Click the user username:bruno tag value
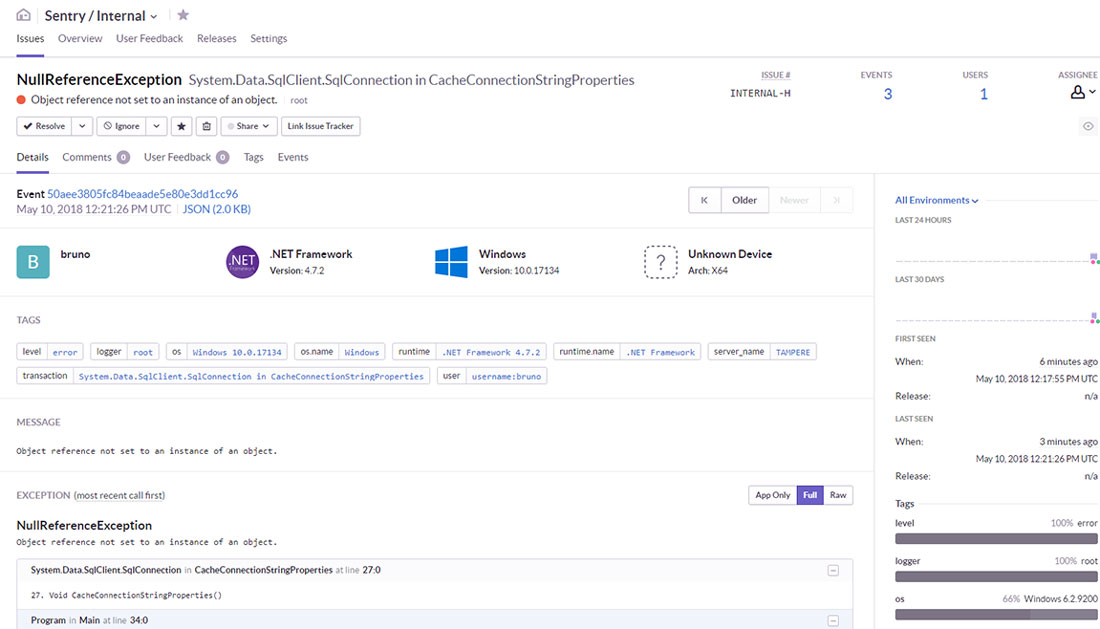The image size is (1100, 629). point(506,376)
